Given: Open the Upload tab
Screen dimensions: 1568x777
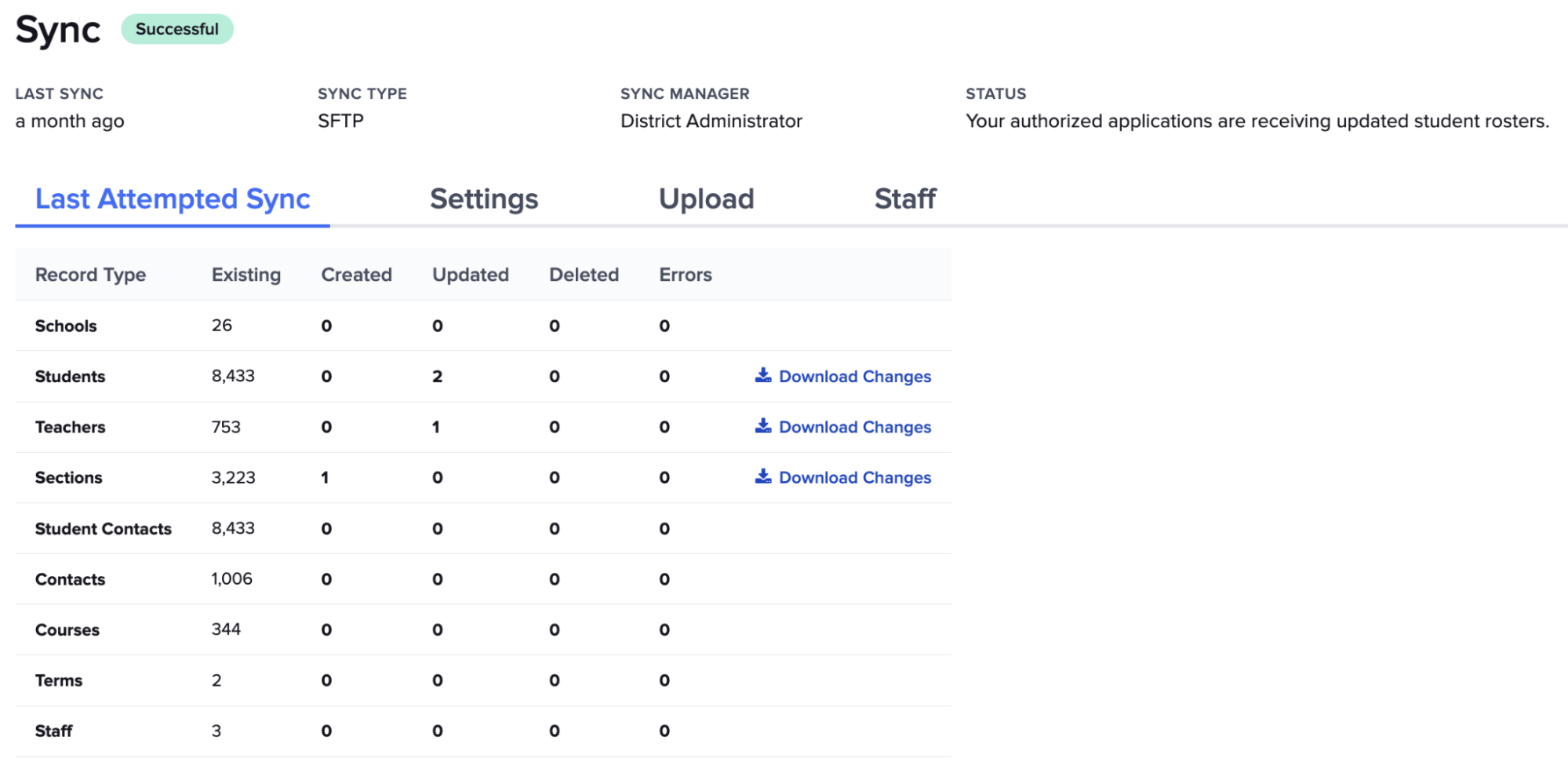Looking at the screenshot, I should [705, 199].
